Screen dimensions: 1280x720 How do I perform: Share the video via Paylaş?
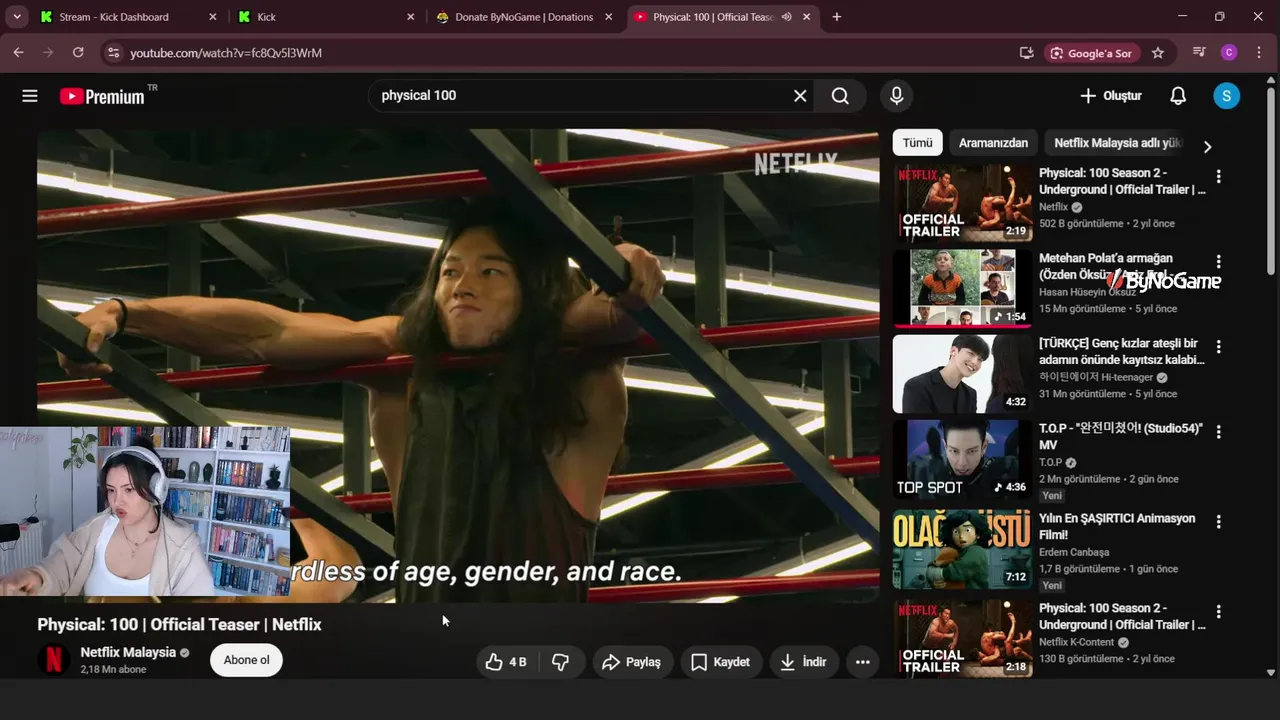pyautogui.click(x=632, y=662)
